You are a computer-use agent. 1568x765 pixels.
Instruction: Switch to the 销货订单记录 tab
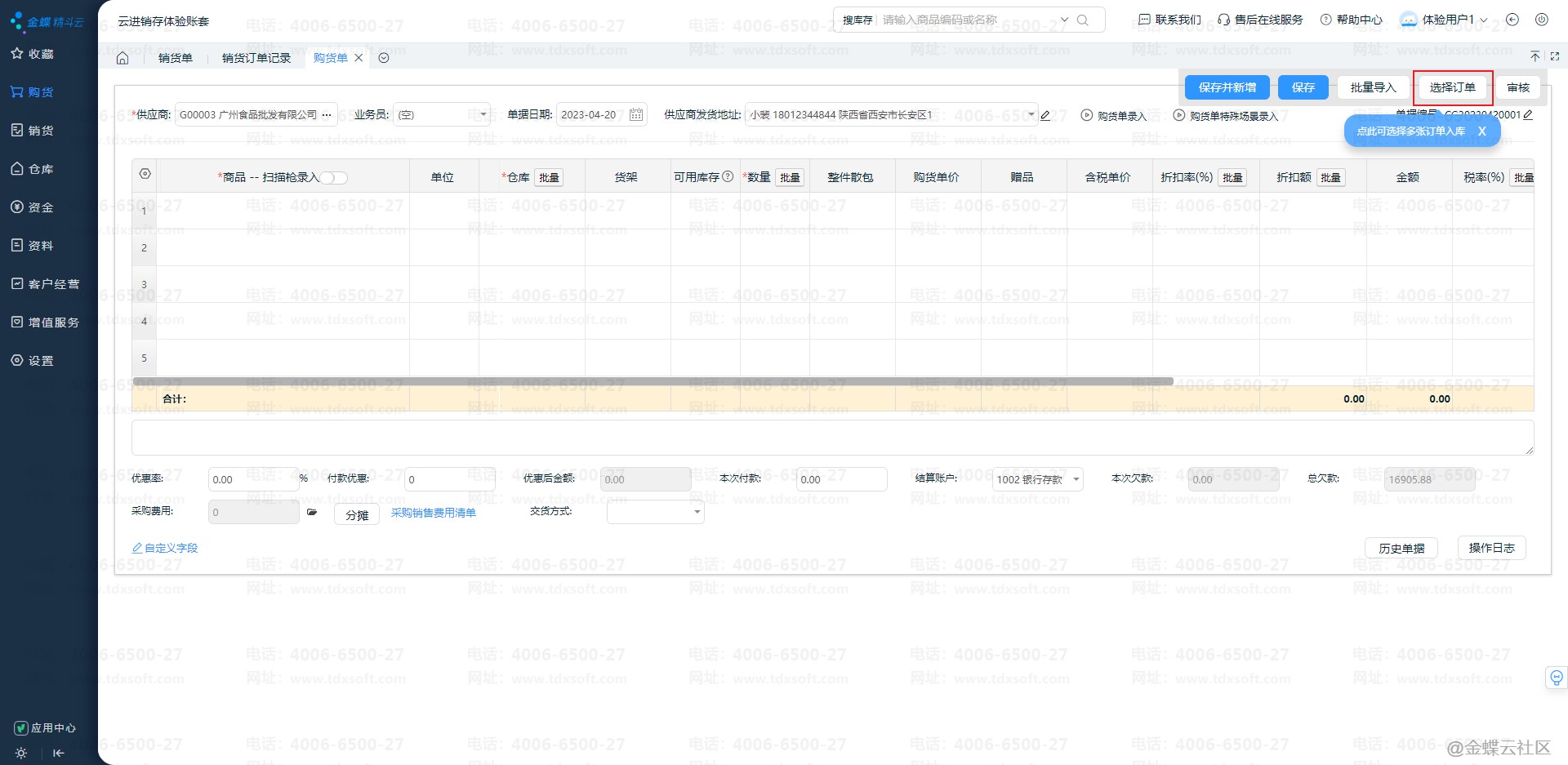256,58
